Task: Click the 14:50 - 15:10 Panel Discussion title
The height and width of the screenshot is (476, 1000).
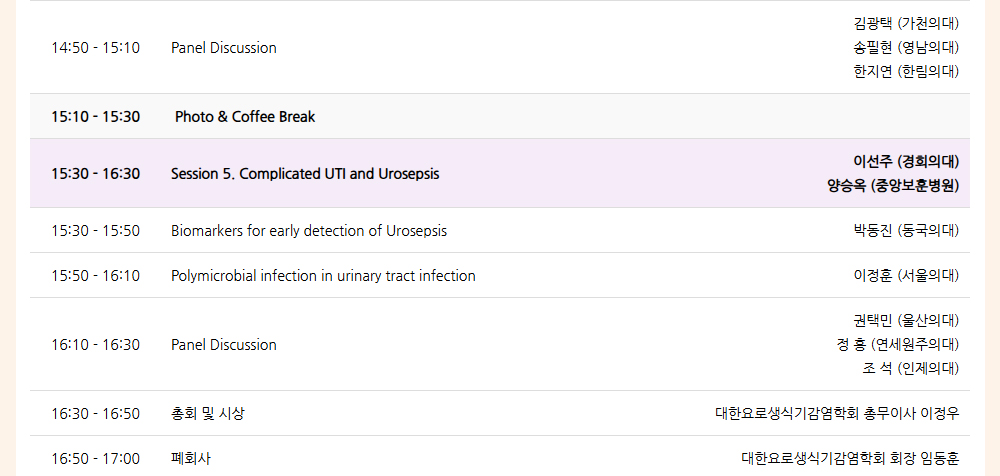Action: pyautogui.click(x=224, y=48)
